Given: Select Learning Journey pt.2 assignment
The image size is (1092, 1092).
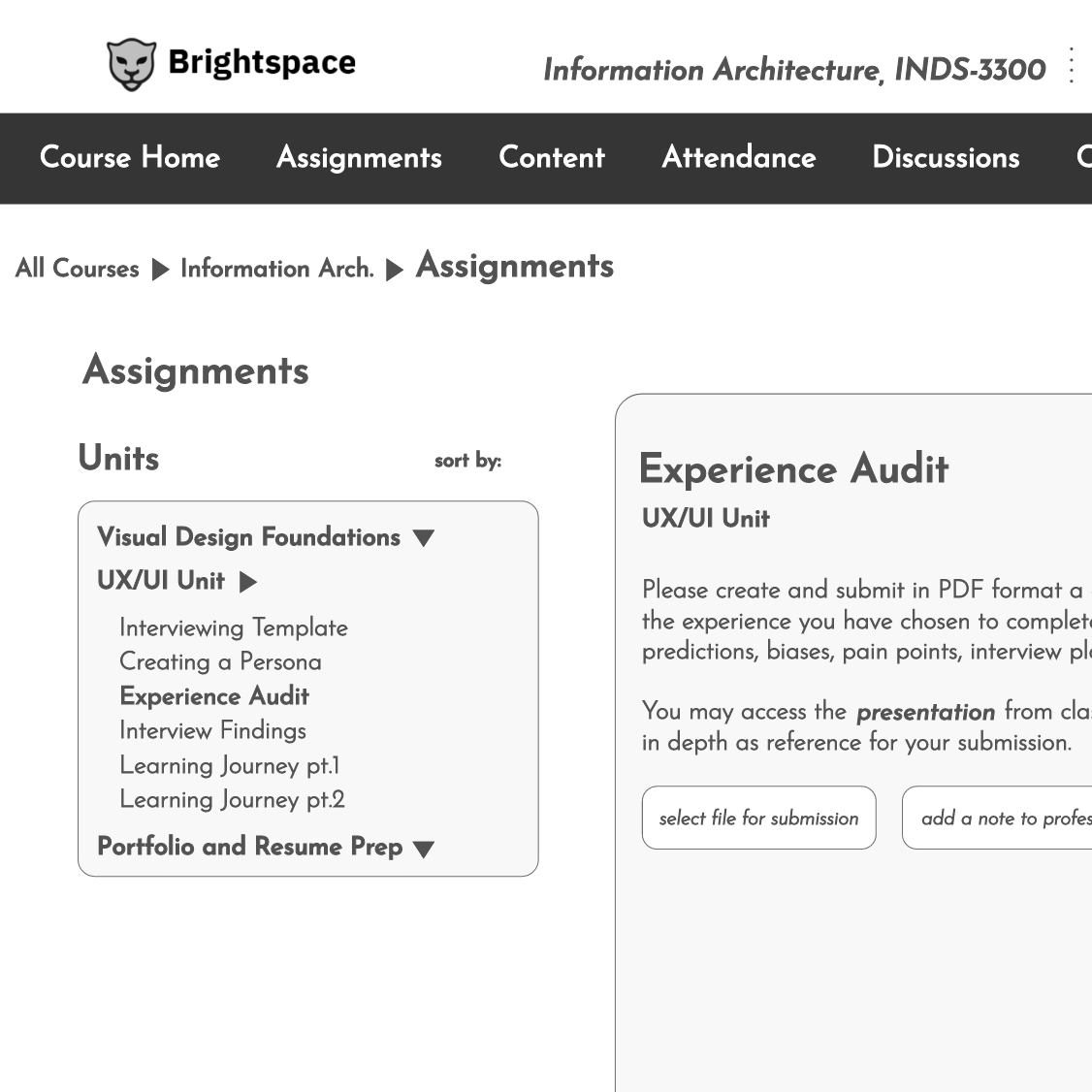Looking at the screenshot, I should coord(232,799).
